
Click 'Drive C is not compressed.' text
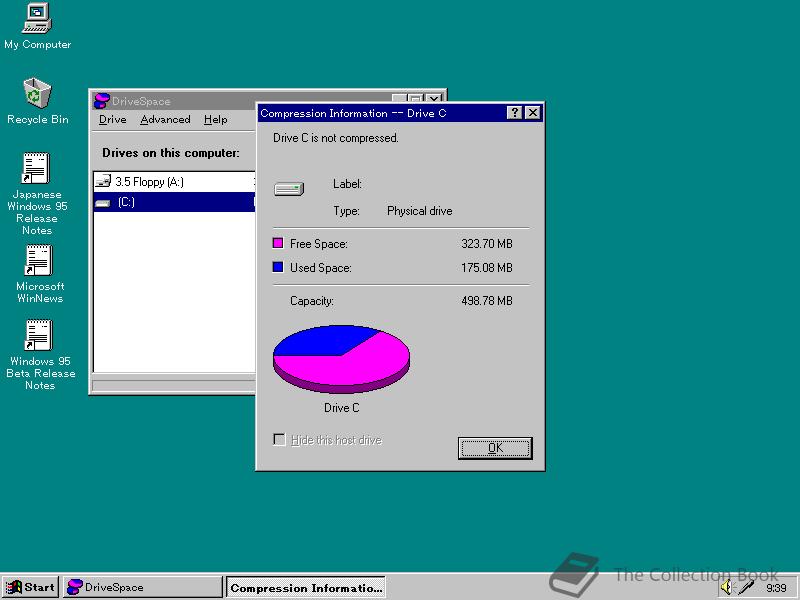coord(336,138)
